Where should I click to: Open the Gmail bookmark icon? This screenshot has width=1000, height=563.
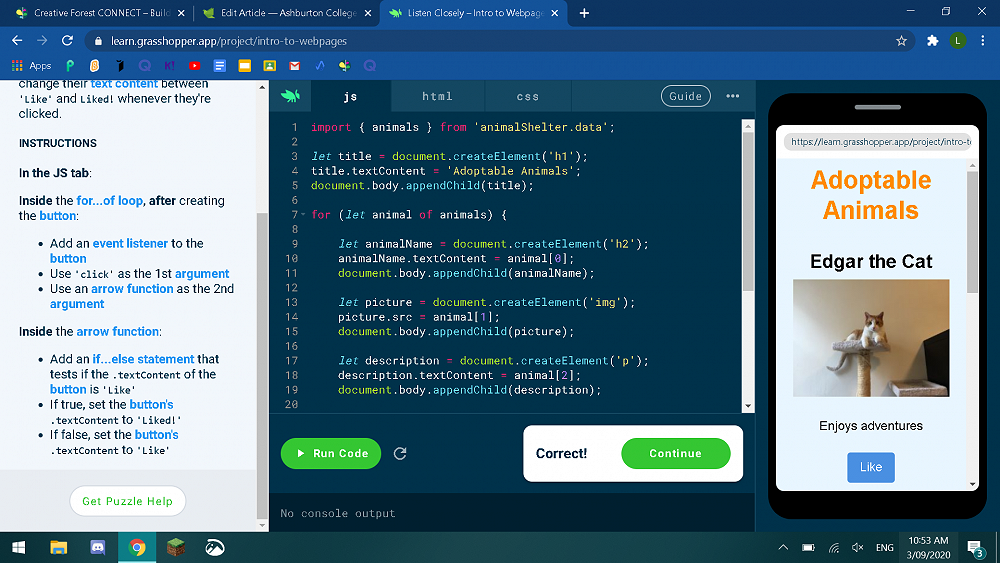pyautogui.click(x=295, y=66)
